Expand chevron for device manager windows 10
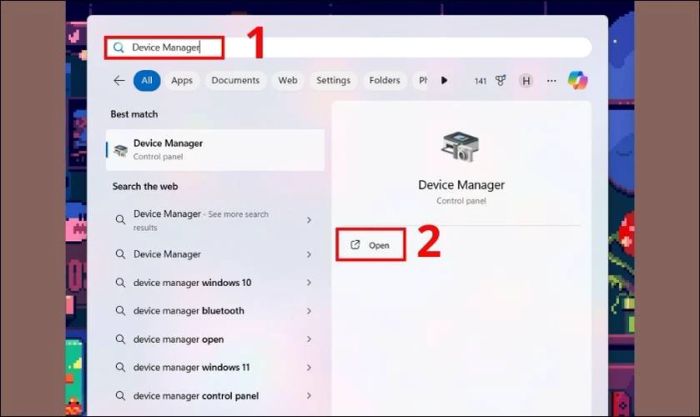 309,283
